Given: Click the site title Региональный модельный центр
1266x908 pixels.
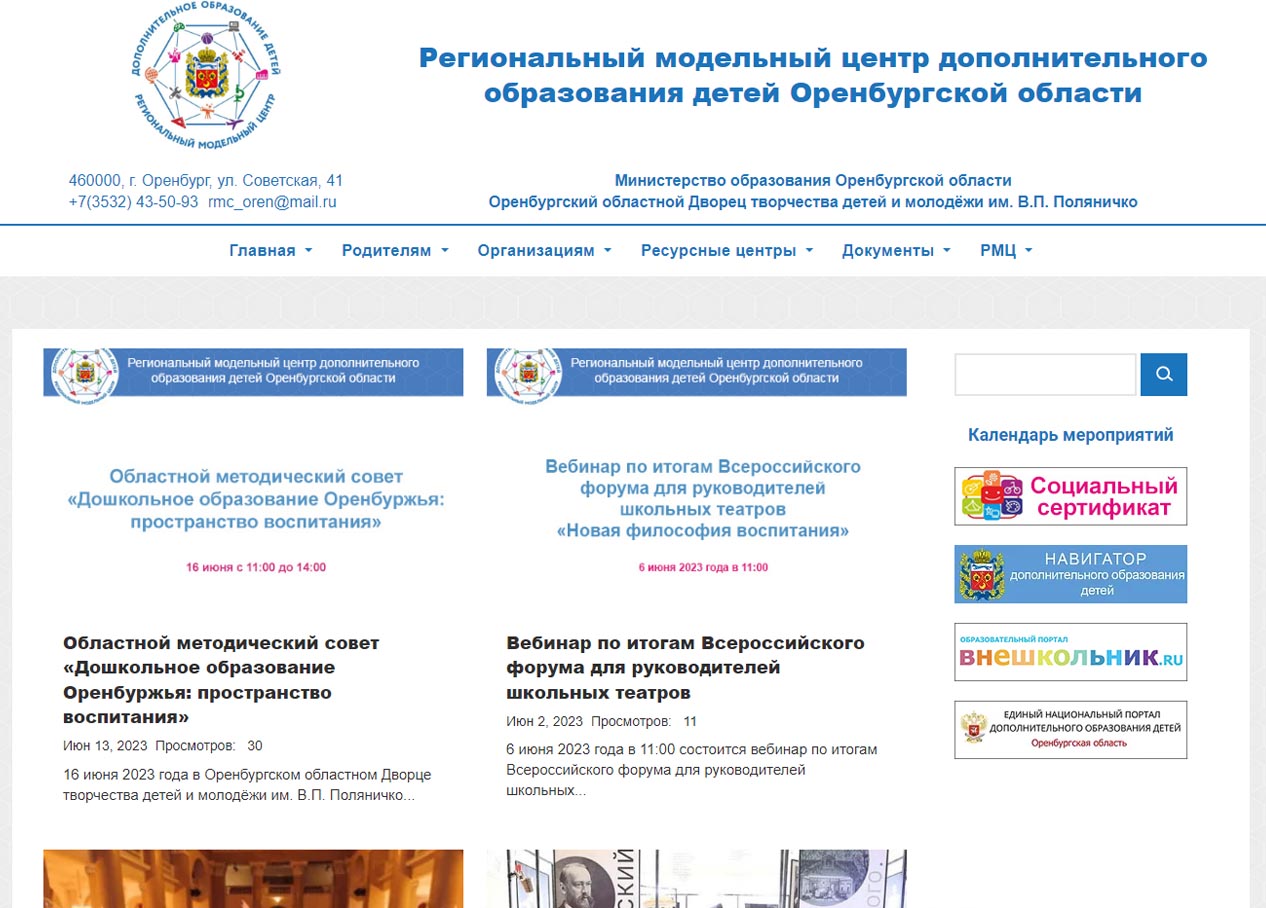Looking at the screenshot, I should pos(812,75).
